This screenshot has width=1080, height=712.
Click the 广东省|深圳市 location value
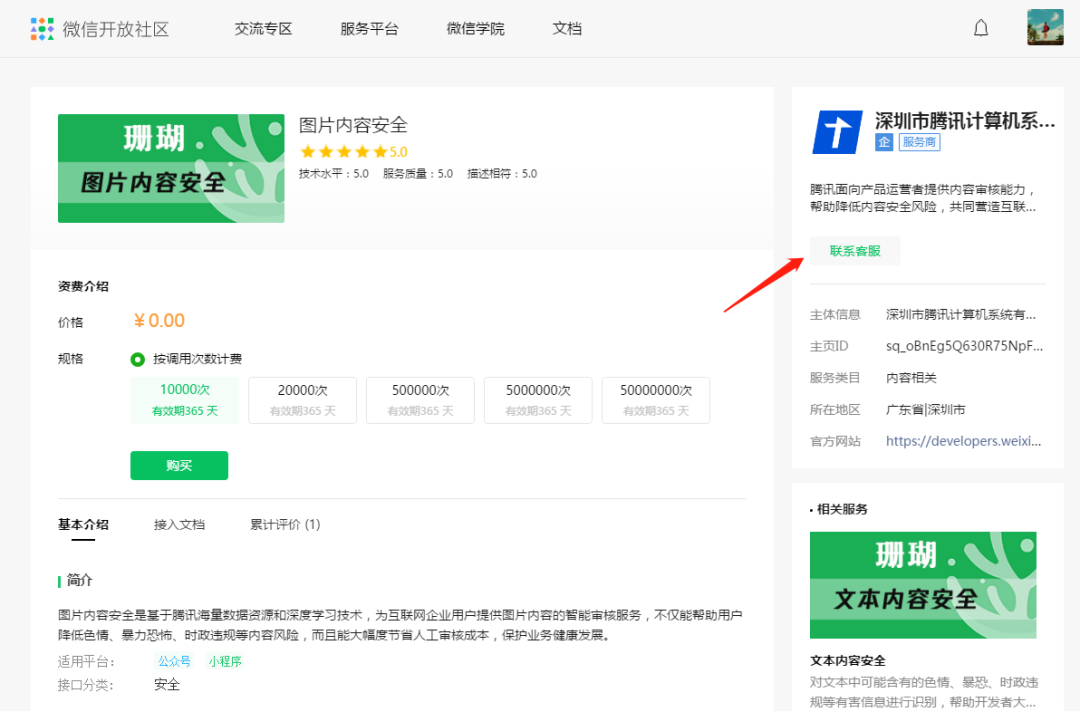(x=925, y=409)
